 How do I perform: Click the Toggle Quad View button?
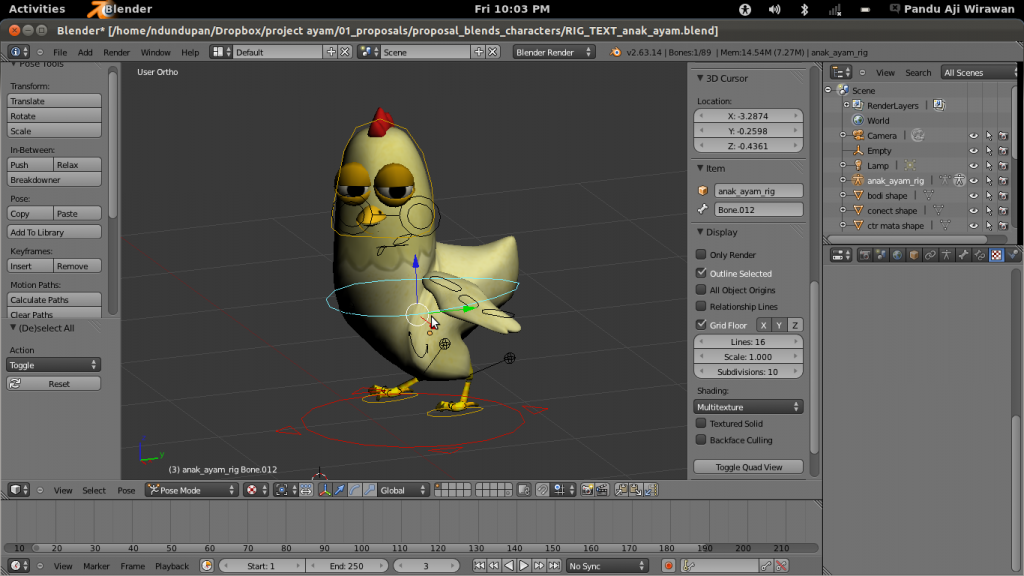[x=748, y=467]
